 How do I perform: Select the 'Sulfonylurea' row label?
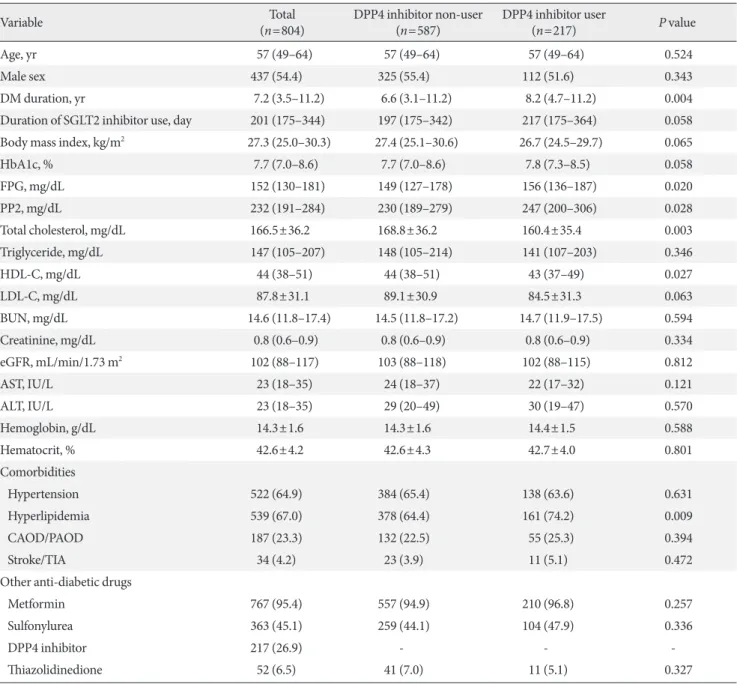coord(40,626)
